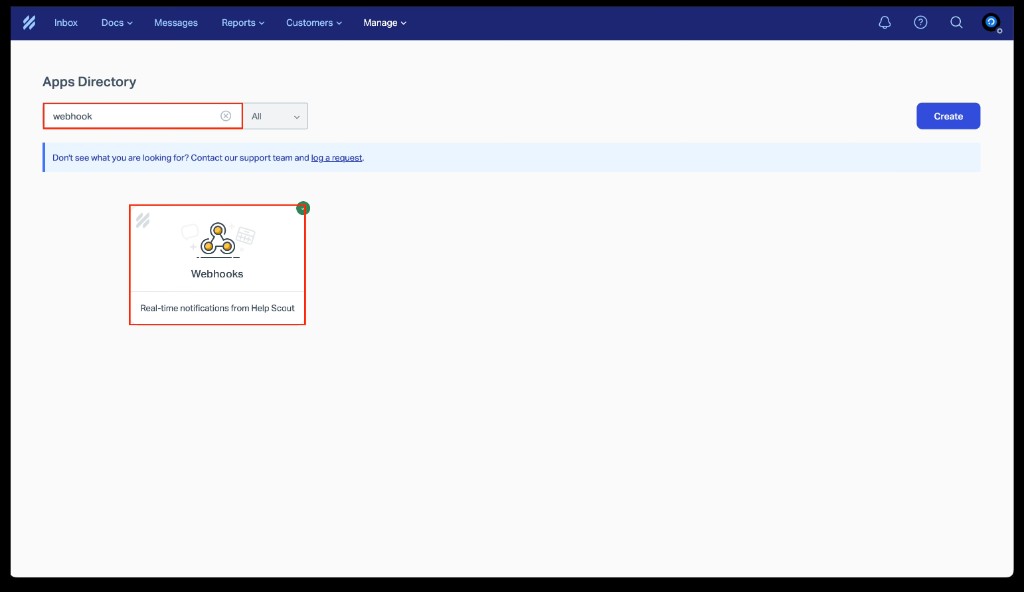The width and height of the screenshot is (1024, 592).
Task: Open the help question mark icon
Action: (x=920, y=23)
